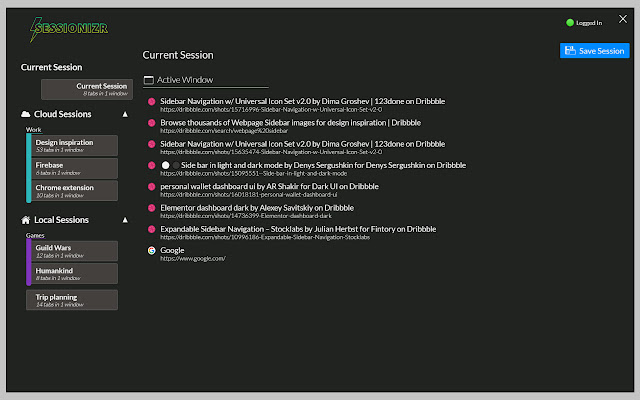Click the dribbble.com/search/webpage%20sidebar URL

click(x=224, y=131)
